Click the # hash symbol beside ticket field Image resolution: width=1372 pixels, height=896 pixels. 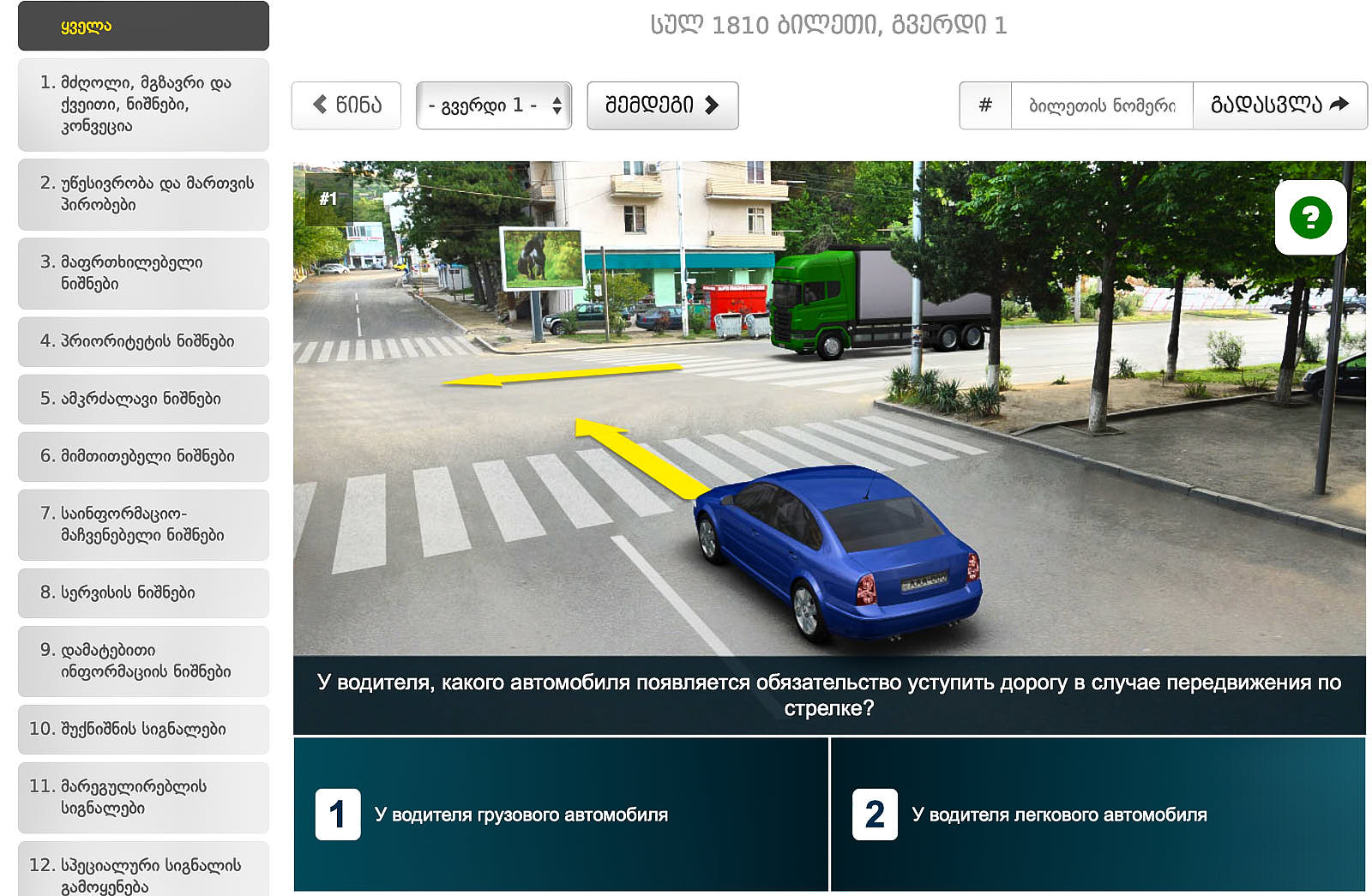[985, 105]
